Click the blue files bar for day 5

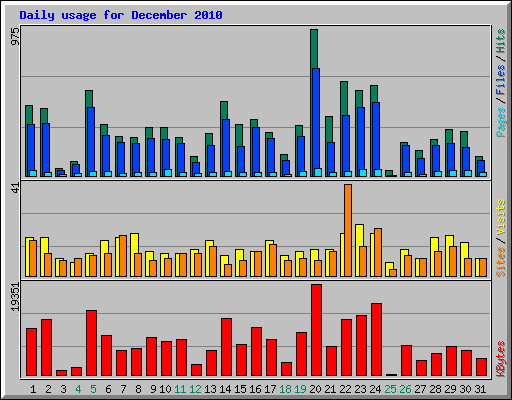pyautogui.click(x=91, y=139)
